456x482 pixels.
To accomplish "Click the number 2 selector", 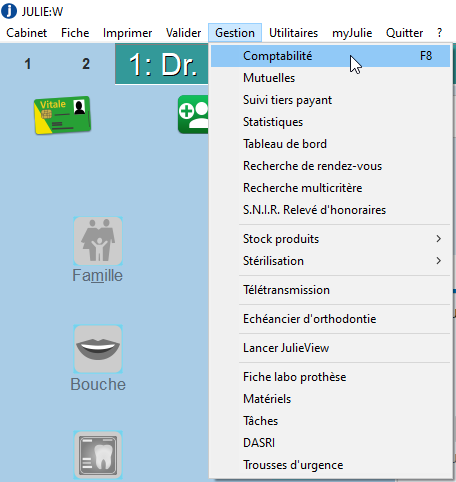I will pos(86,64).
